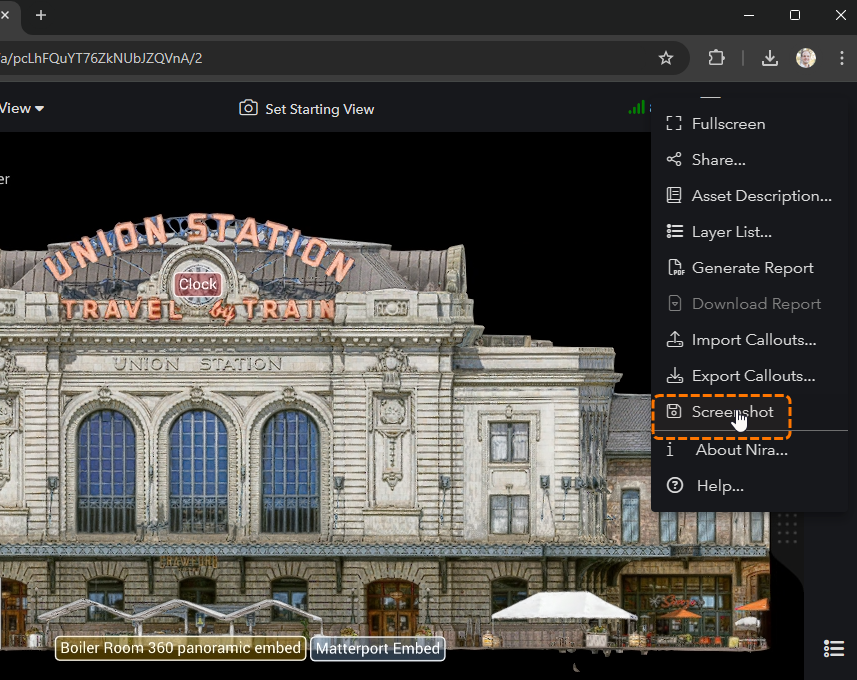Click the Clock callout label

198,284
